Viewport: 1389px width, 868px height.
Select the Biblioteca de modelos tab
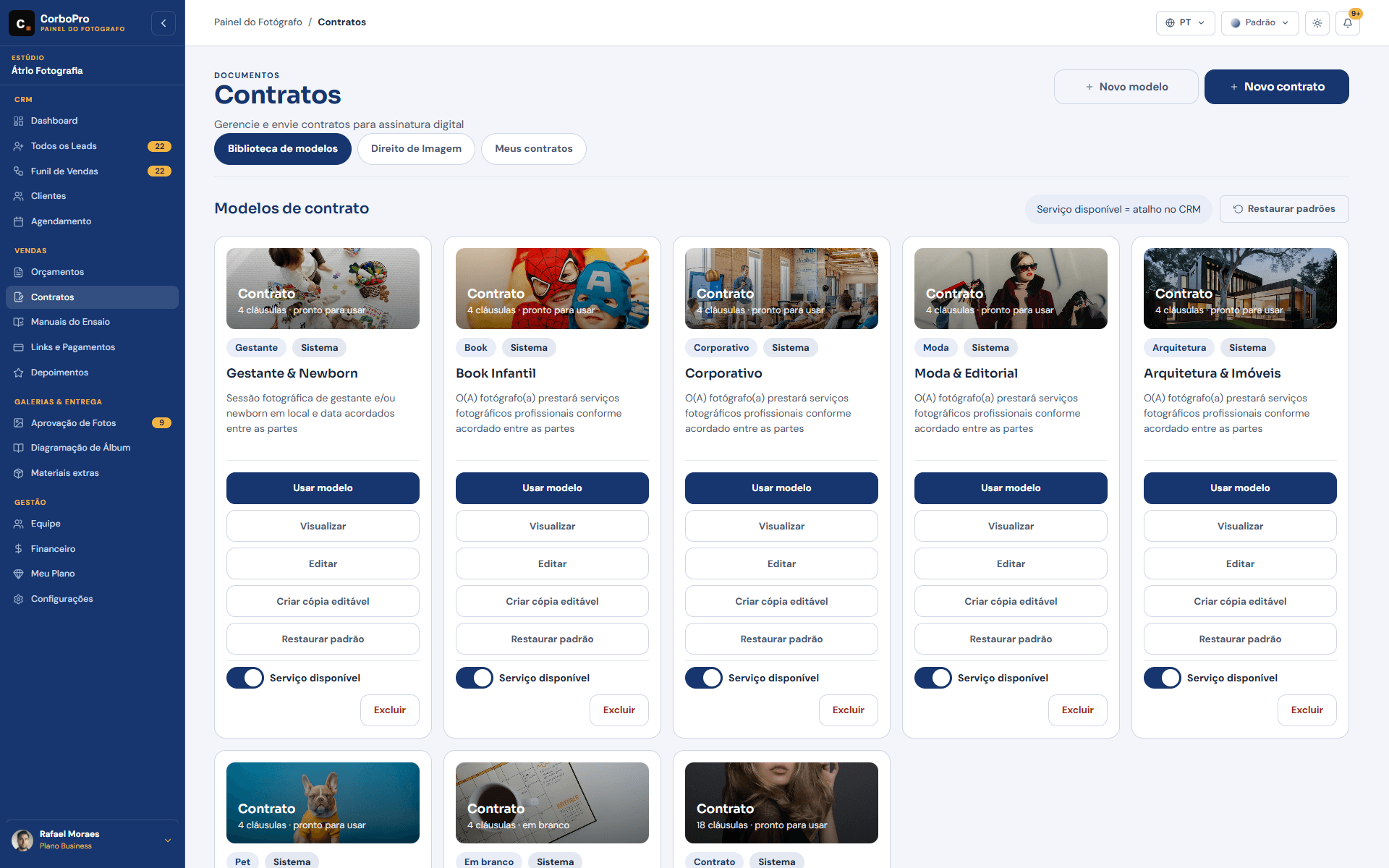click(x=283, y=149)
